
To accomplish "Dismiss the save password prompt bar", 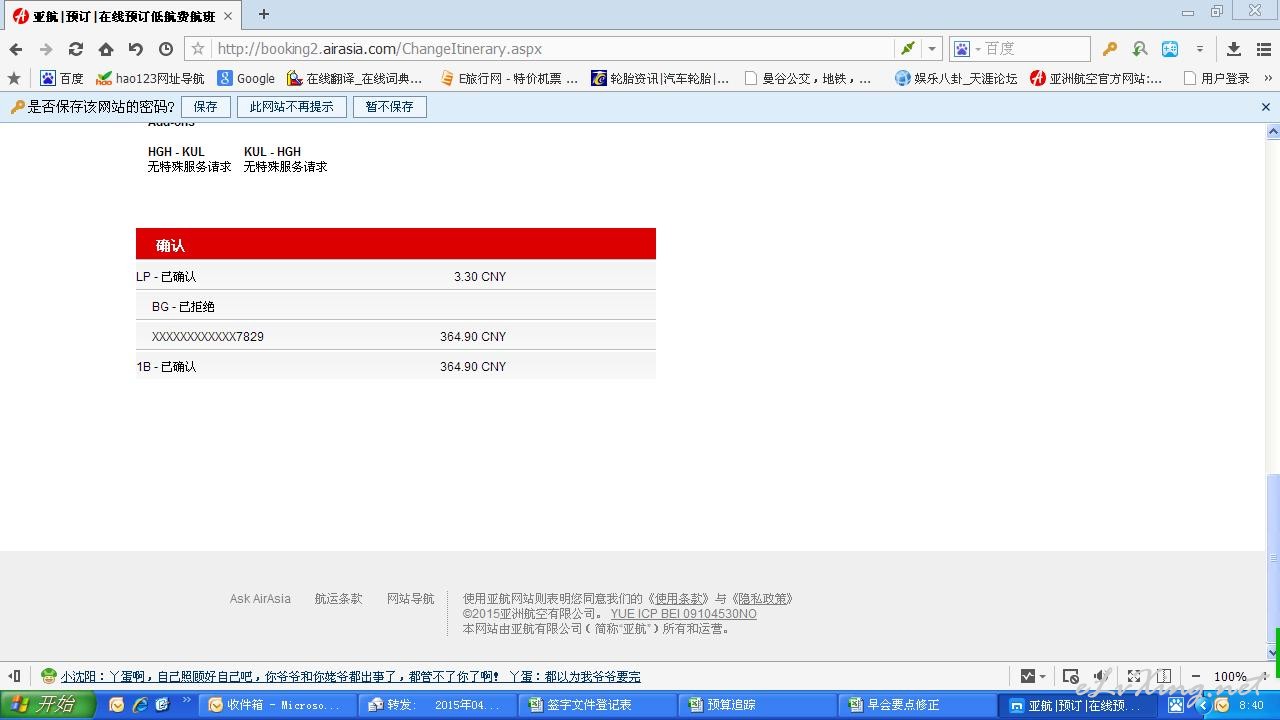I will tap(1265, 107).
